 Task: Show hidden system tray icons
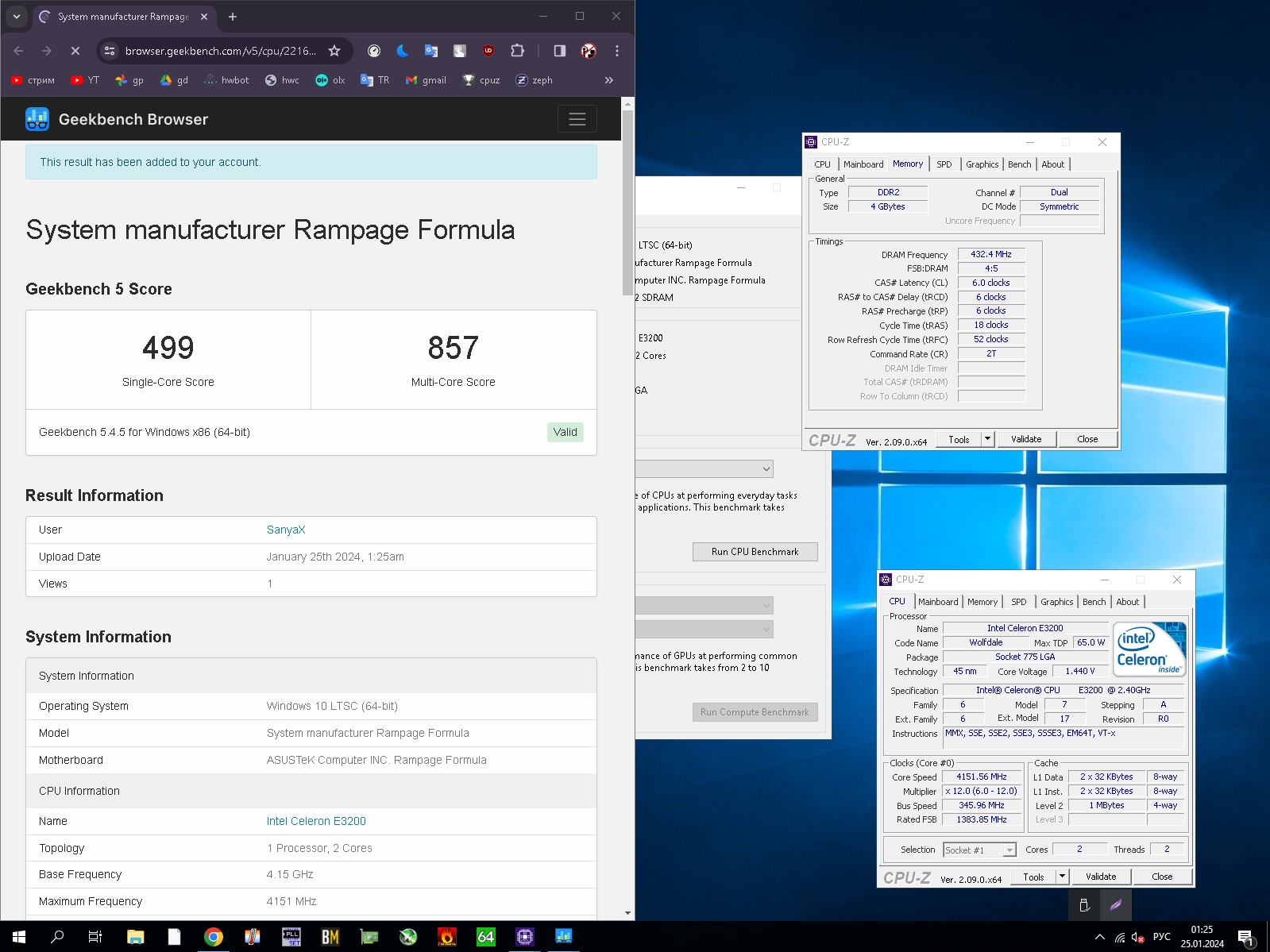coord(1100,937)
